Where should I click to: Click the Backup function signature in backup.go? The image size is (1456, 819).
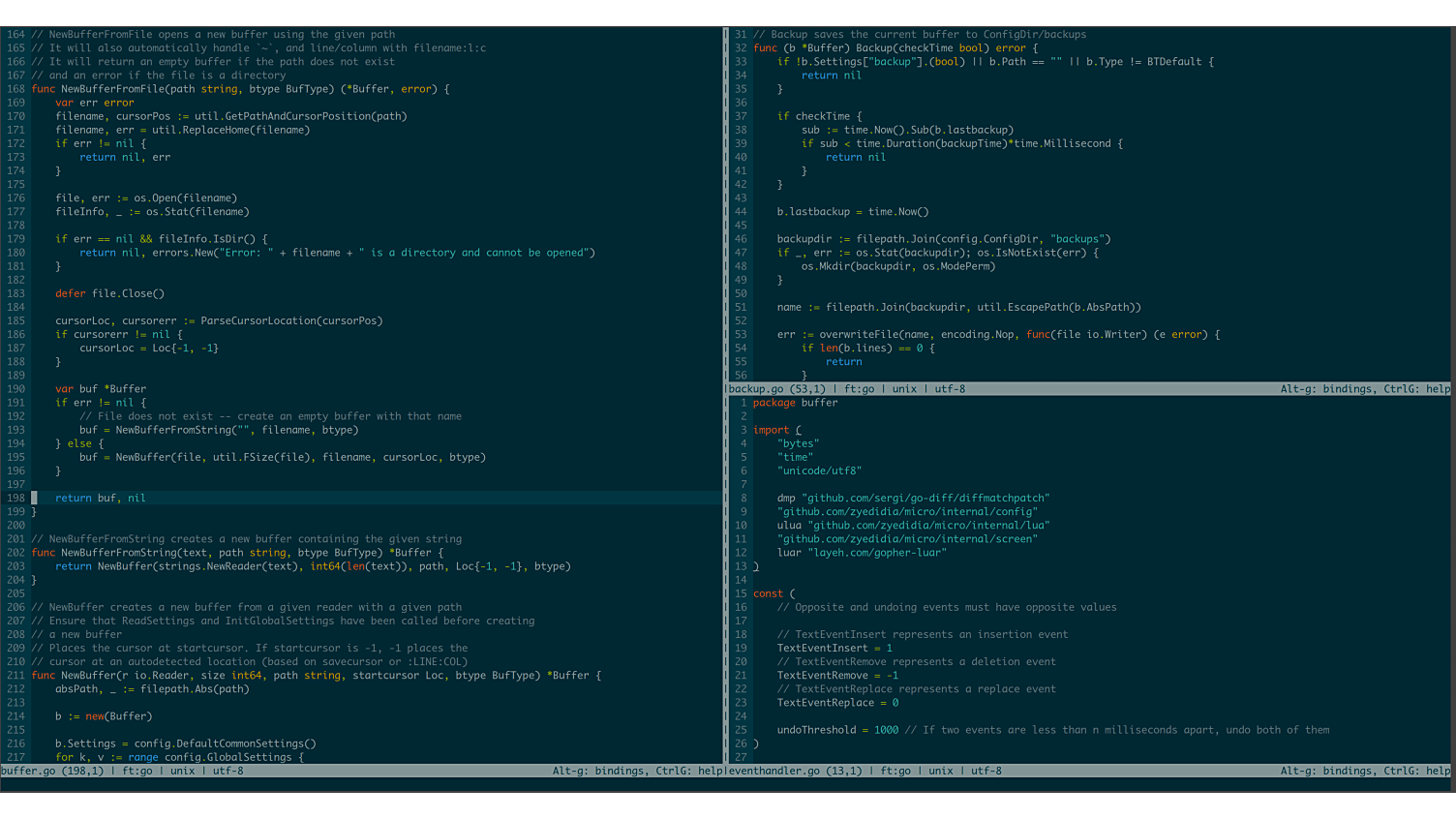coord(895,48)
